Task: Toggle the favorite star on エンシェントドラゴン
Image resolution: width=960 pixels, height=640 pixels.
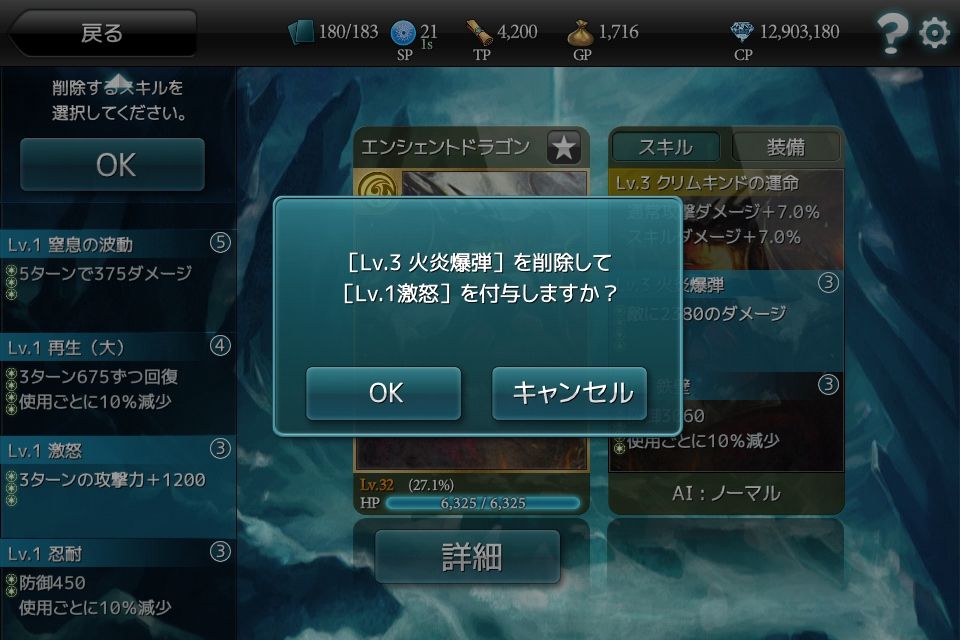Action: coord(563,147)
